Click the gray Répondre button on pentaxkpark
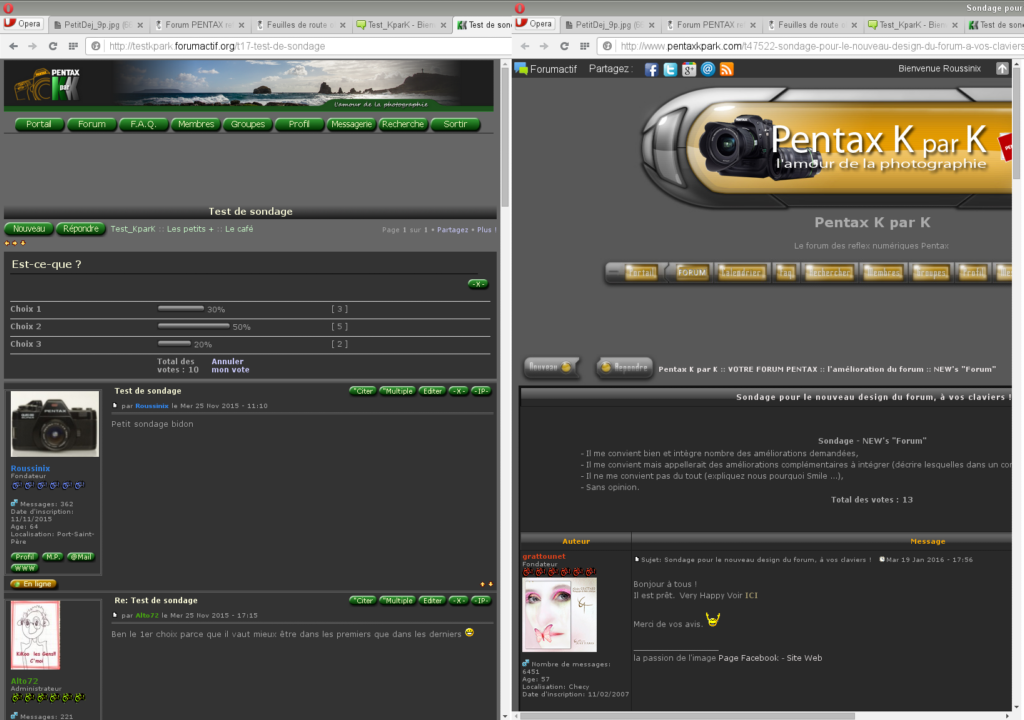This screenshot has height=720, width=1024. (x=625, y=367)
